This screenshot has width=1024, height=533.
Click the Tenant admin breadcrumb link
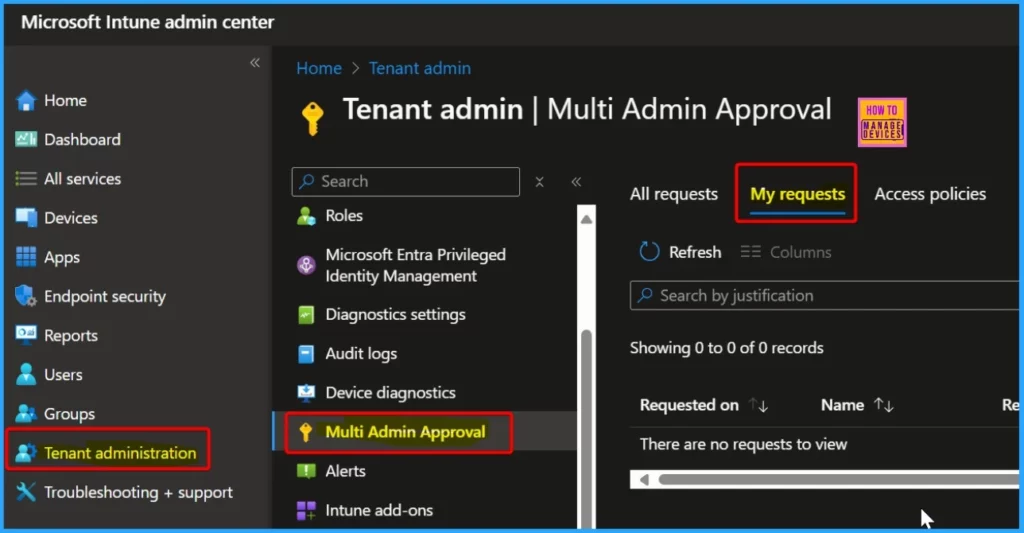click(420, 68)
